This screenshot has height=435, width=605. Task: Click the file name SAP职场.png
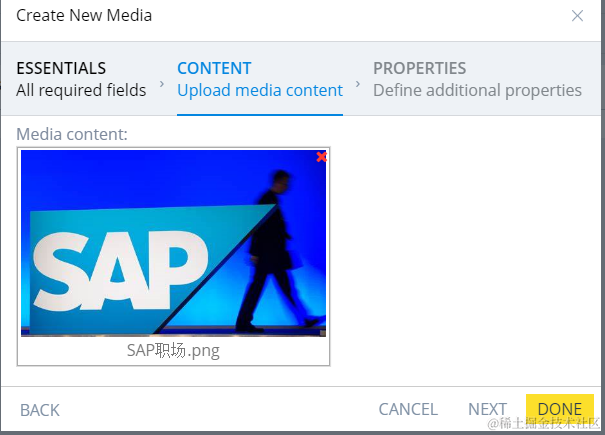[x=173, y=350]
